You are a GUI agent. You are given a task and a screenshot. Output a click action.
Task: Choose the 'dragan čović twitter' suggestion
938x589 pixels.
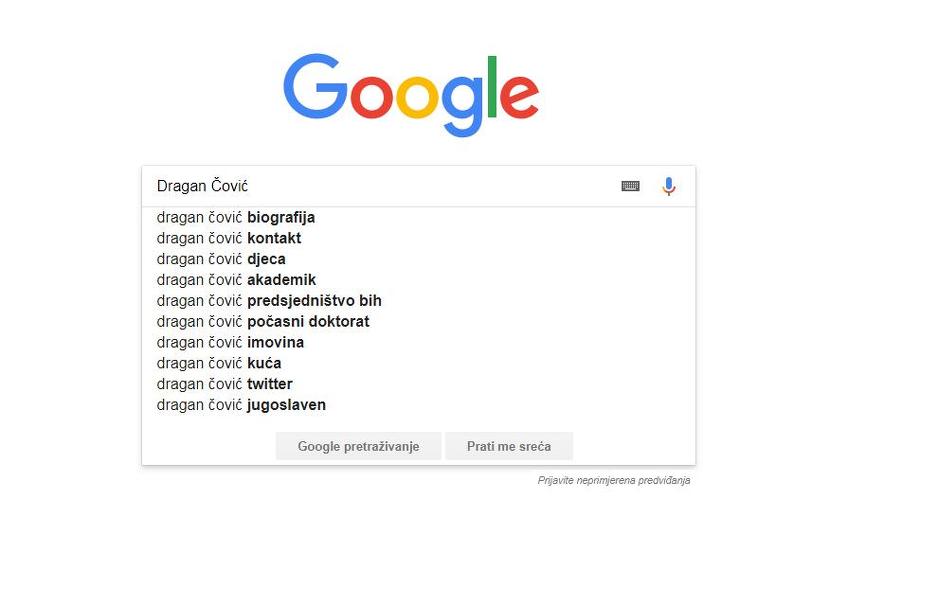(225, 384)
